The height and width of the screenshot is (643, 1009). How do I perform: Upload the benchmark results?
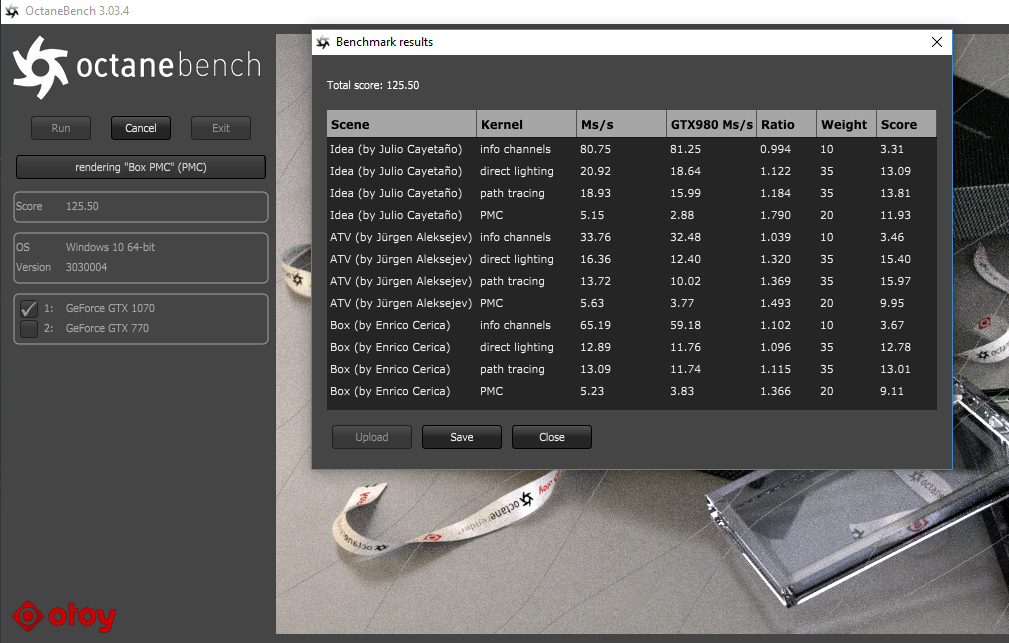[372, 437]
